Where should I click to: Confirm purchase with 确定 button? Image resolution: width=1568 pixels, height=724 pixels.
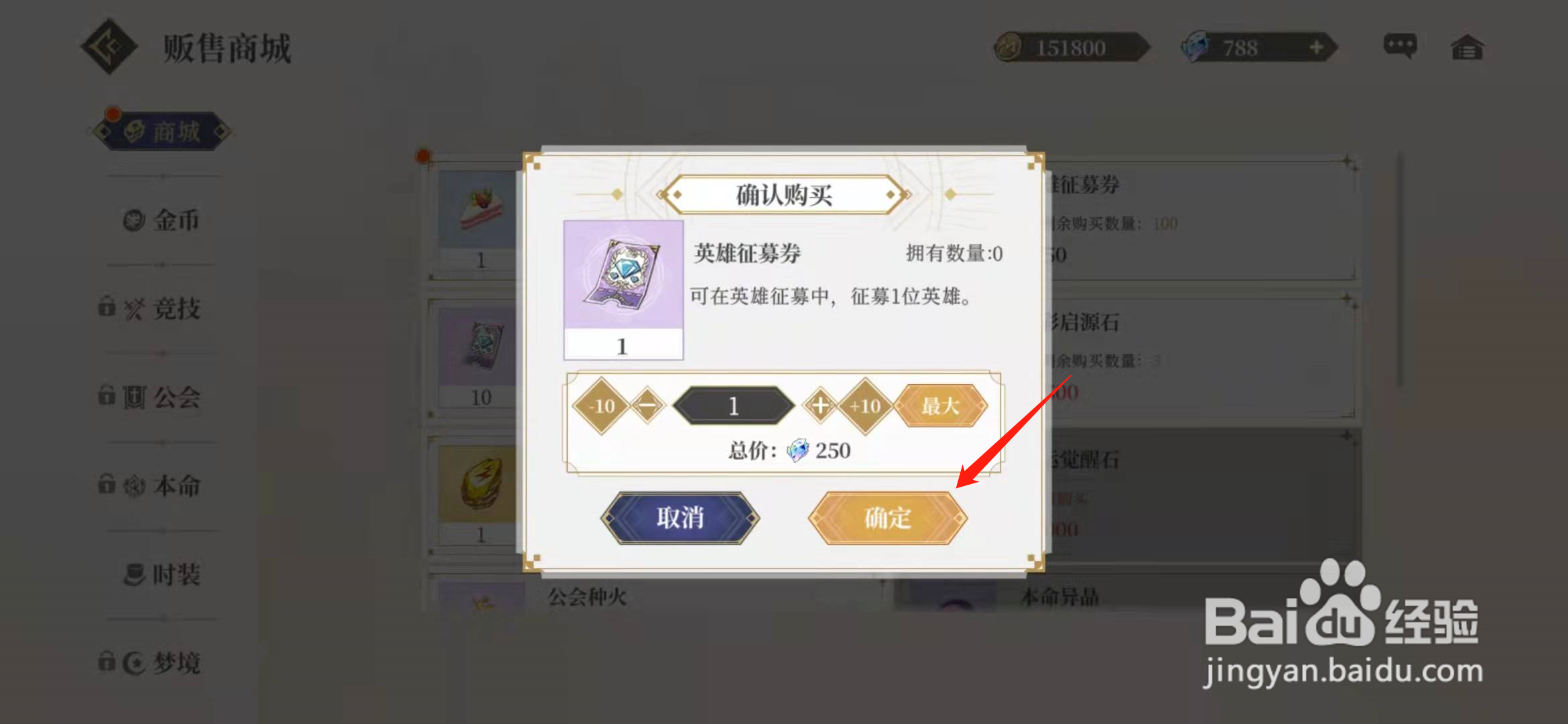click(x=888, y=518)
